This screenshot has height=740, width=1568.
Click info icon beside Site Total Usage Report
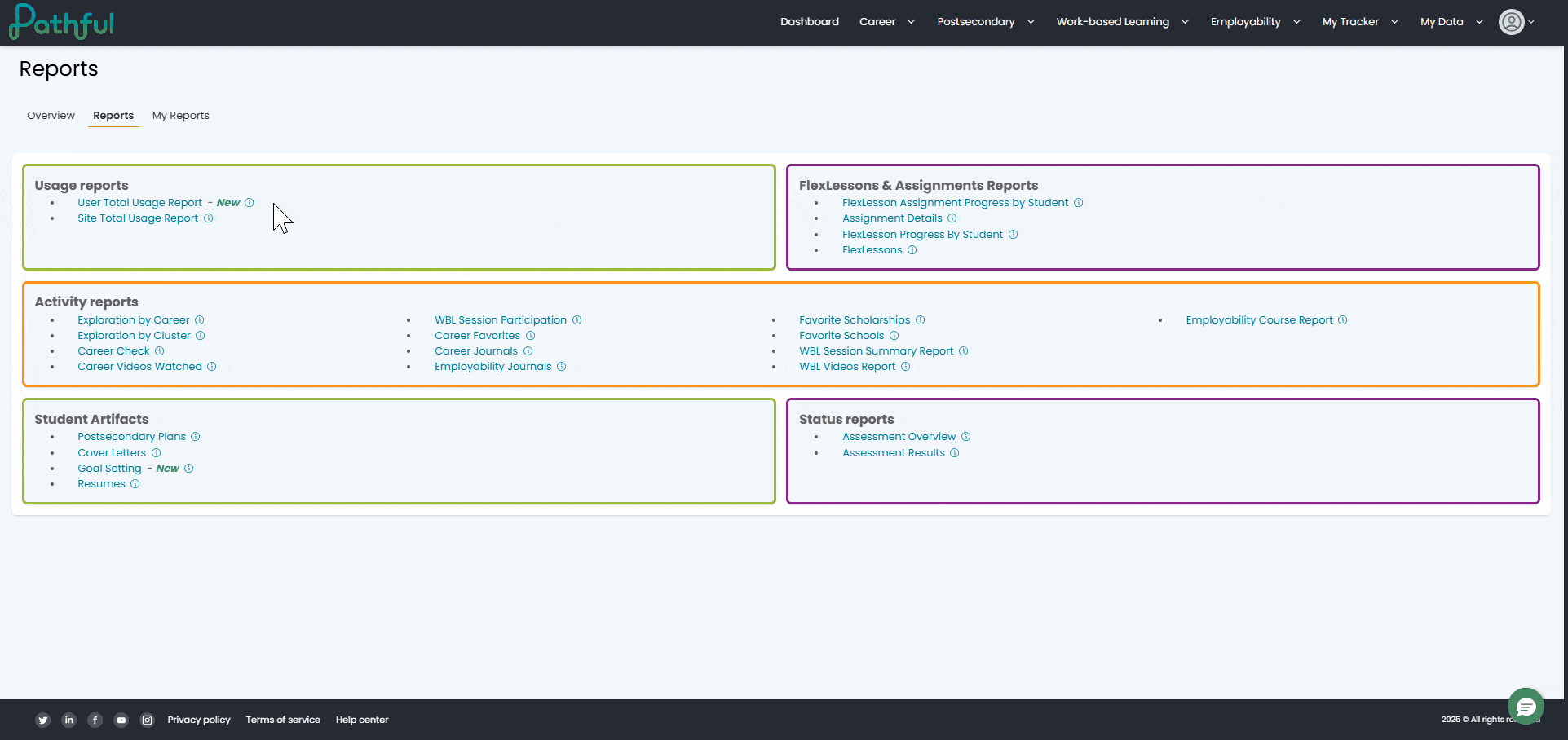[x=209, y=218]
